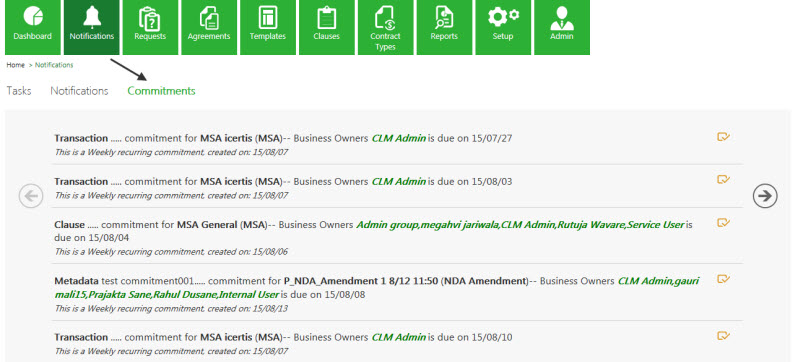The height and width of the screenshot is (362, 800).
Task: Switch to the Notifications sub-tab
Action: pyautogui.click(x=79, y=91)
